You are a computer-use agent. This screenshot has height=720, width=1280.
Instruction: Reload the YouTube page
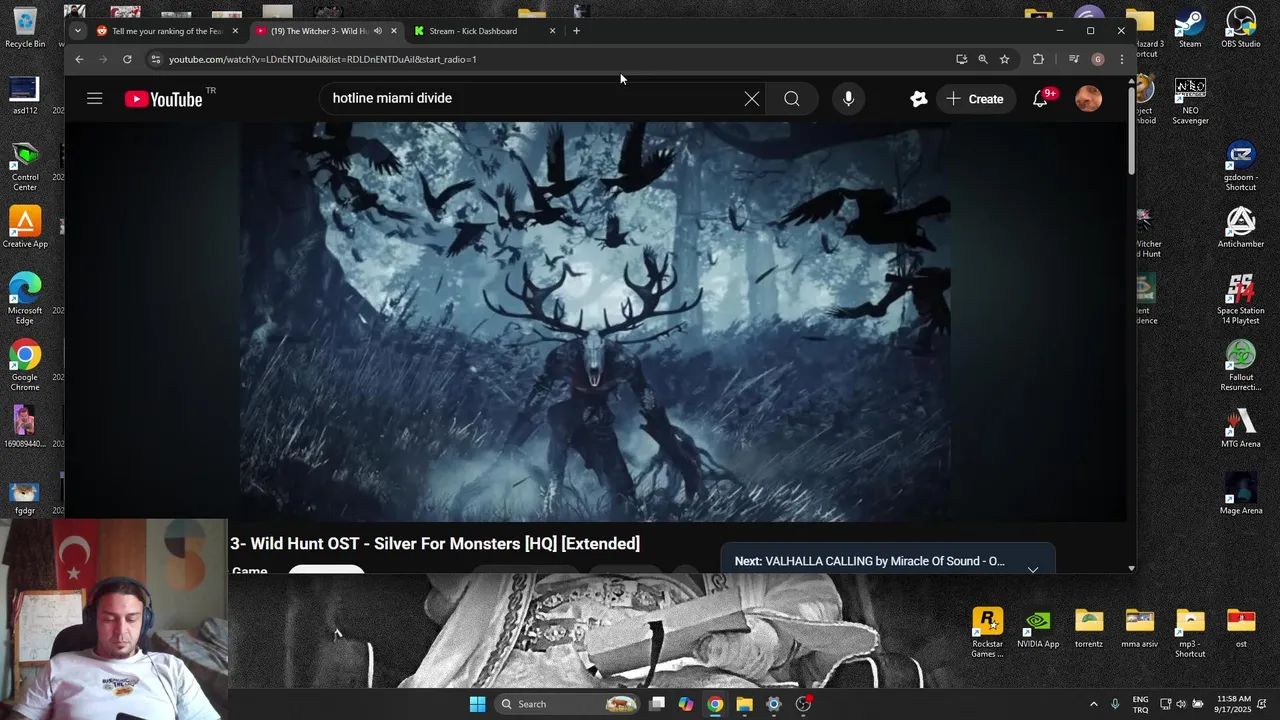[127, 59]
